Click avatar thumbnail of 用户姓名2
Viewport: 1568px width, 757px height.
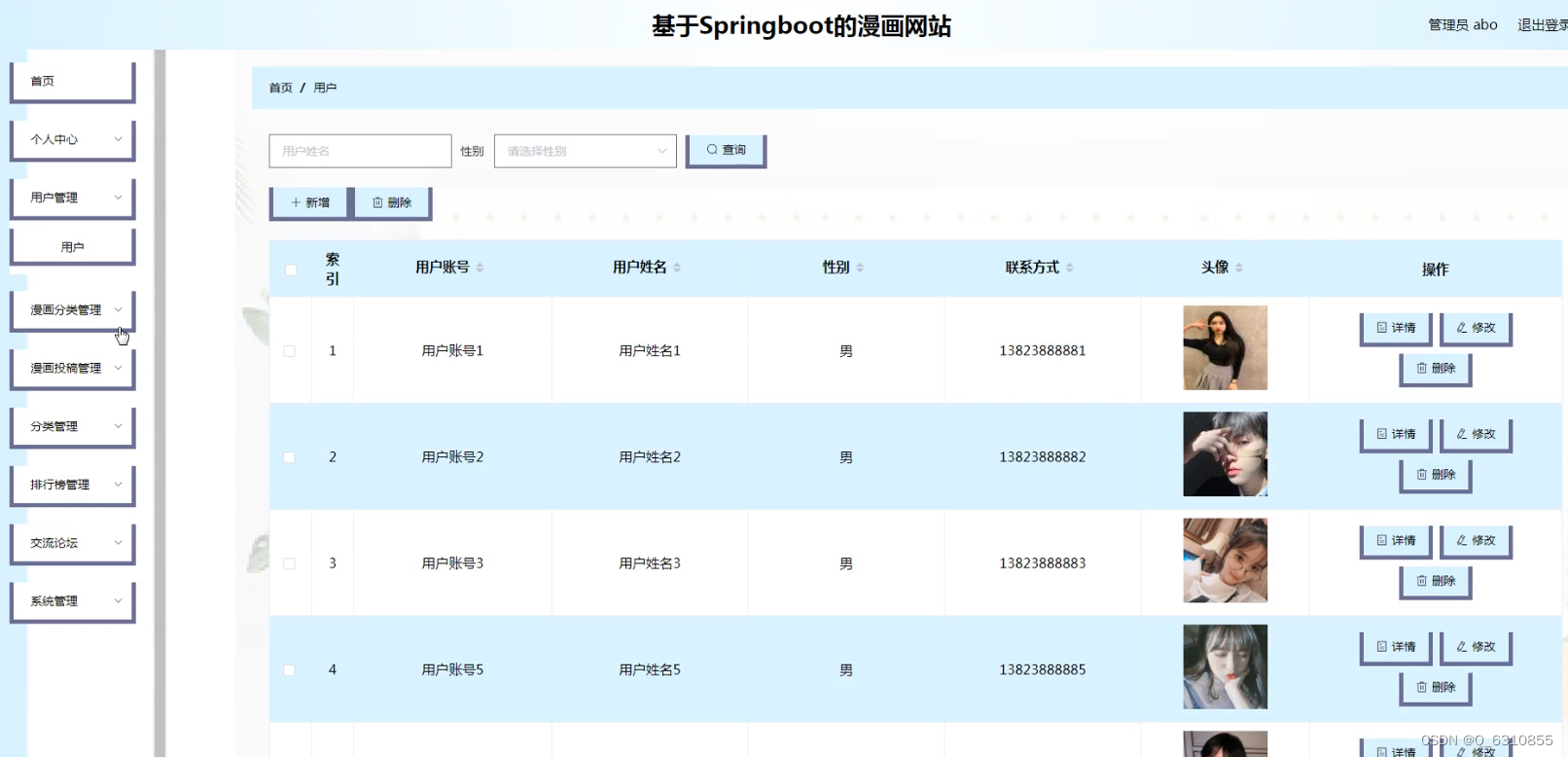(x=1225, y=453)
